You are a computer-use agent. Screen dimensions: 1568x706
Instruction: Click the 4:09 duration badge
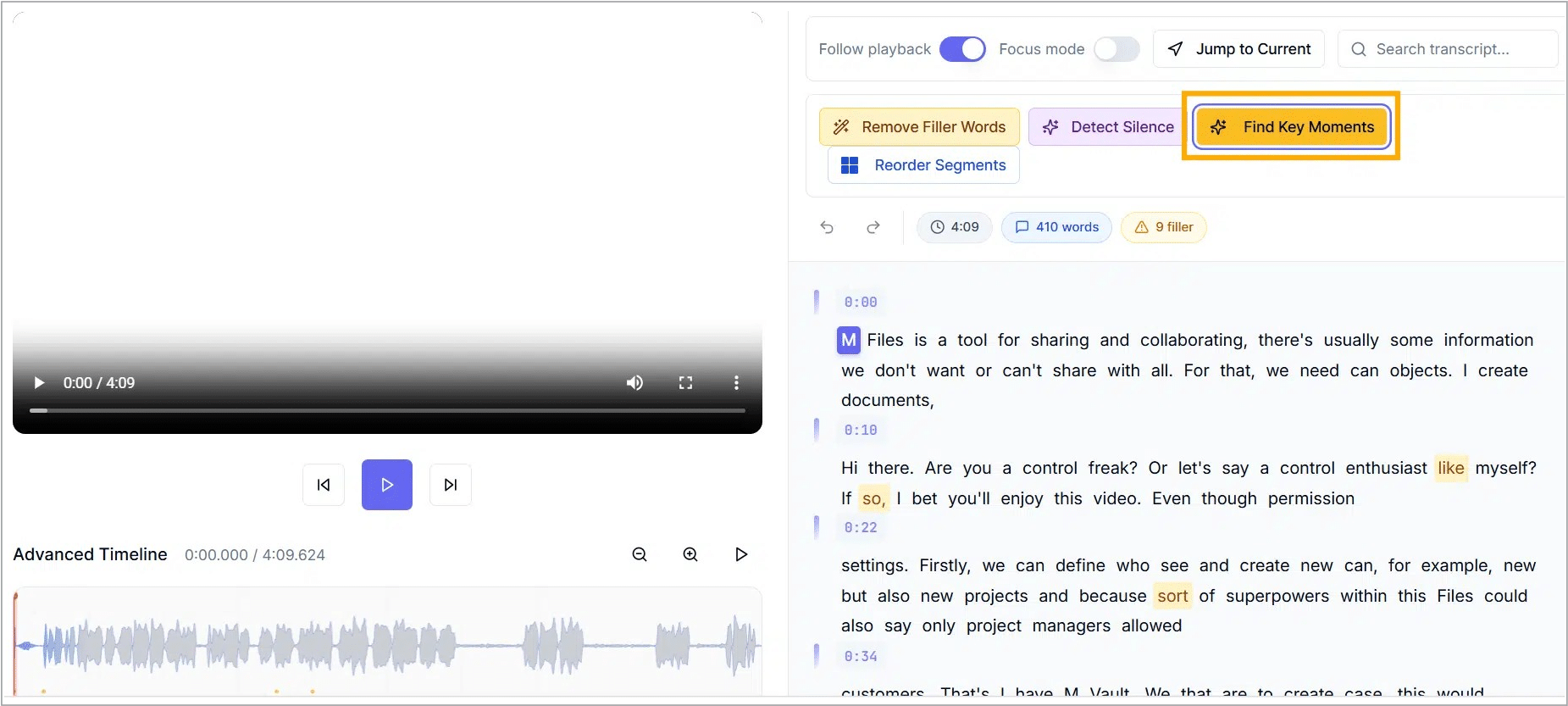coord(955,227)
